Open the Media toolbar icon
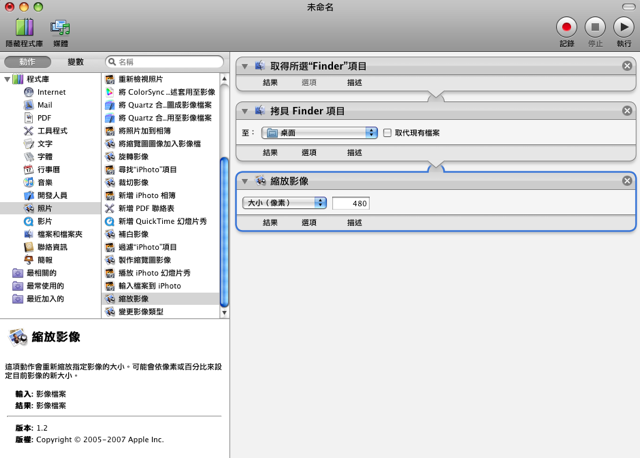640x458 pixels. click(60, 27)
